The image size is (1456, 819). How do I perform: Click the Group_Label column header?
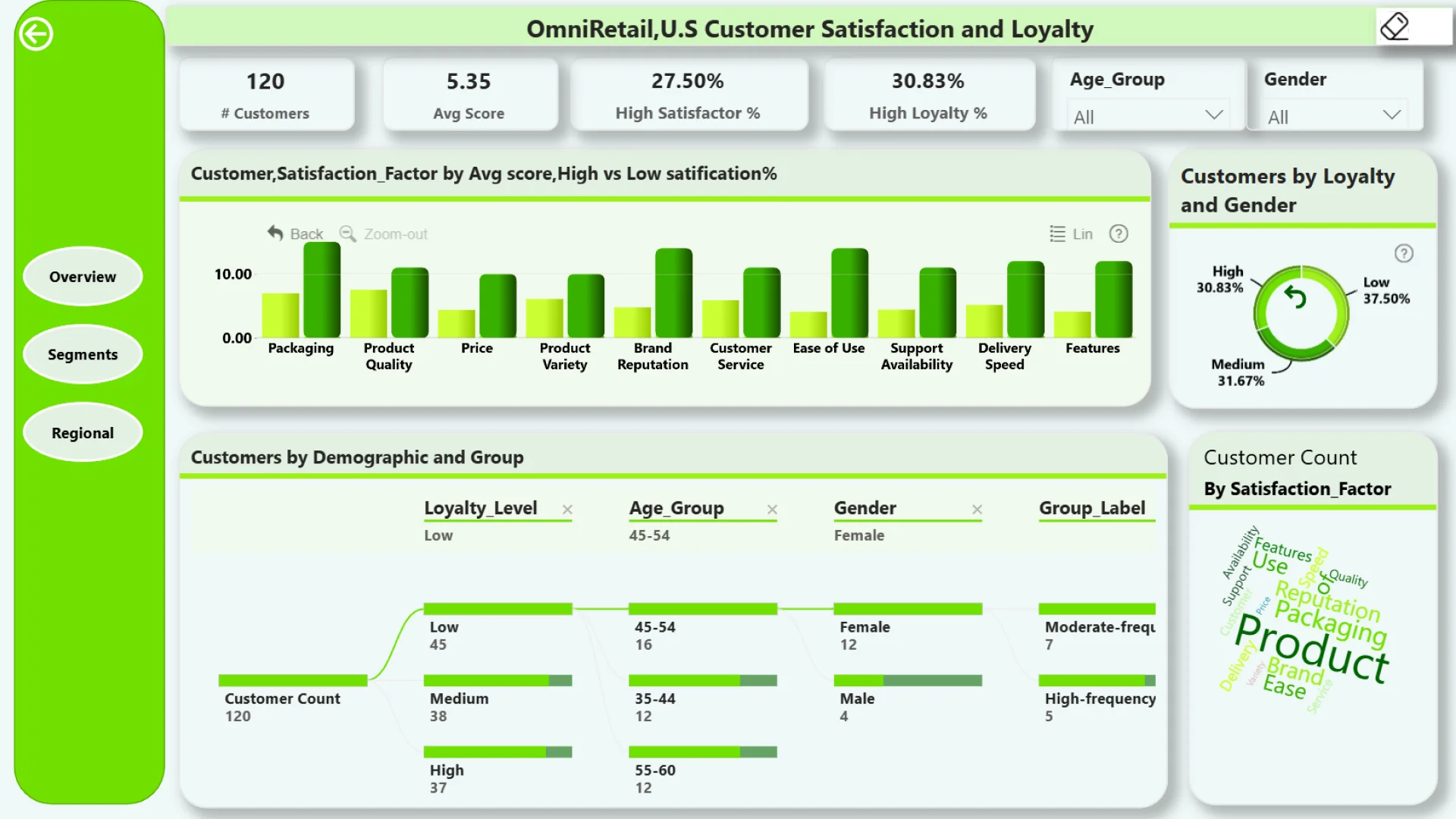pyautogui.click(x=1092, y=508)
